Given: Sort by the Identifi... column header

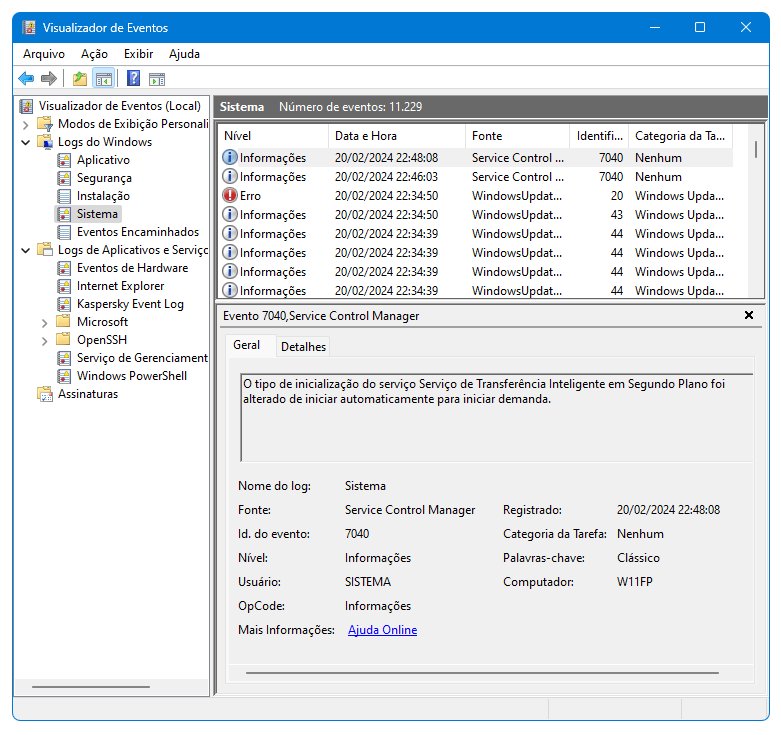Looking at the screenshot, I should [599, 136].
